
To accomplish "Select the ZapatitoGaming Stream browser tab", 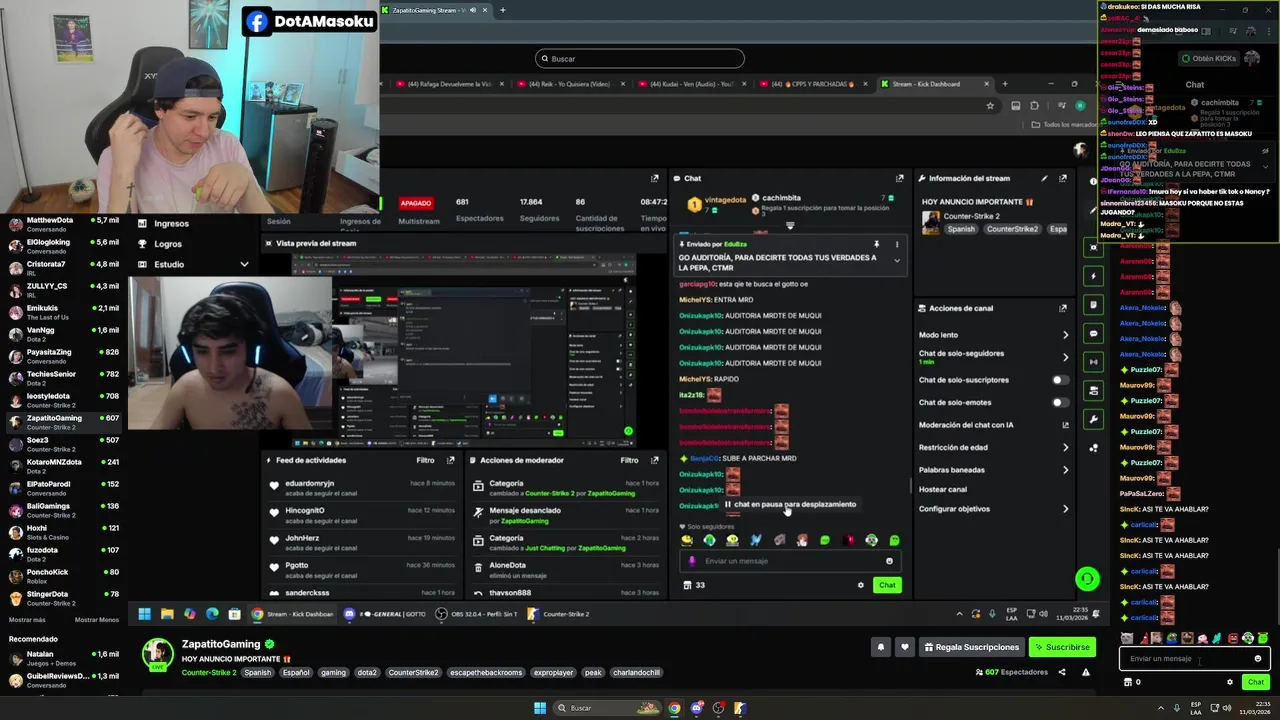I will click(x=433, y=10).
